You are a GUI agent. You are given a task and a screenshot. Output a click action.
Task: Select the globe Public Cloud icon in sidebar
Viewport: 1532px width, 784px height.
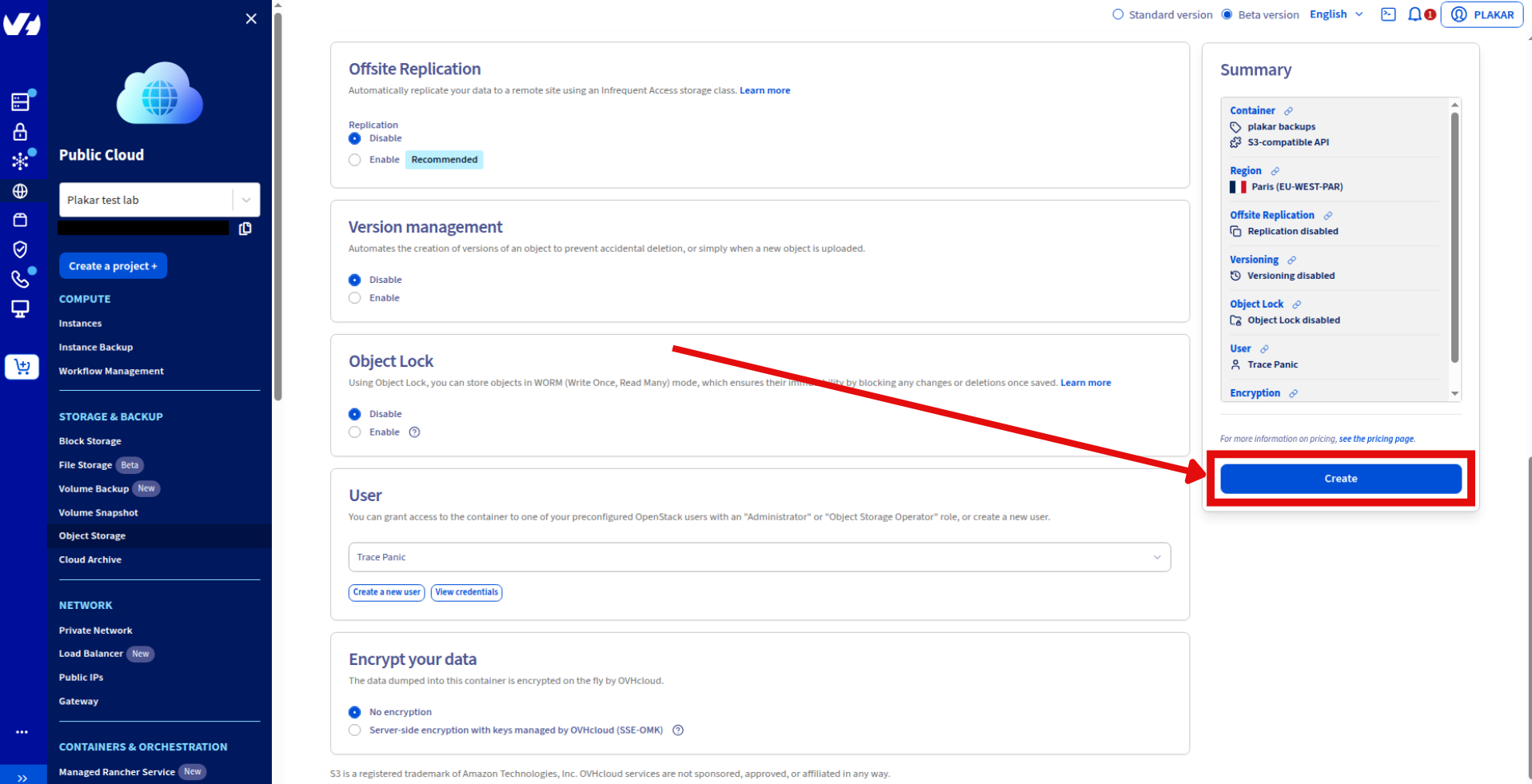[20, 190]
